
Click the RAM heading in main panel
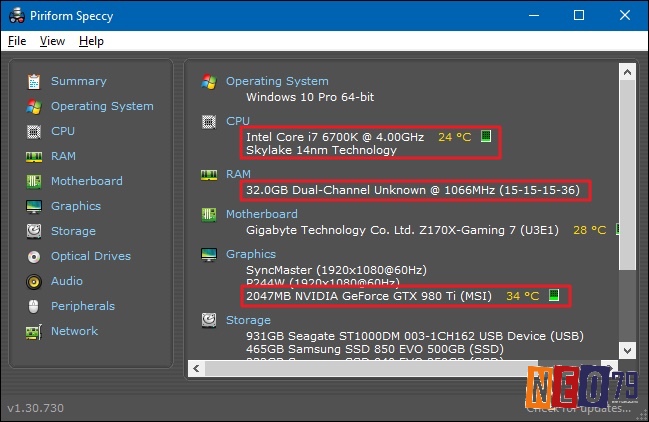[238, 174]
